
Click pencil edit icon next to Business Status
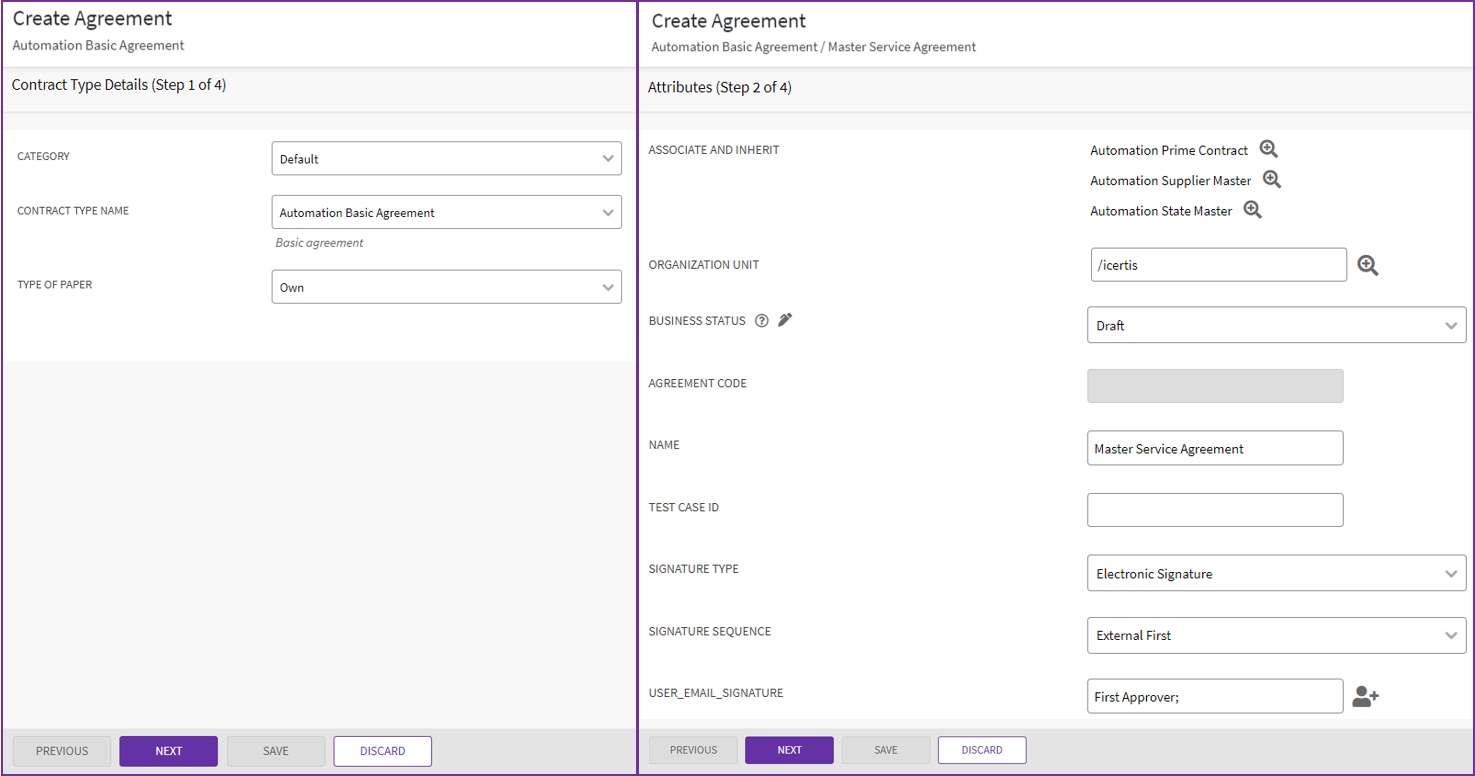click(x=785, y=320)
